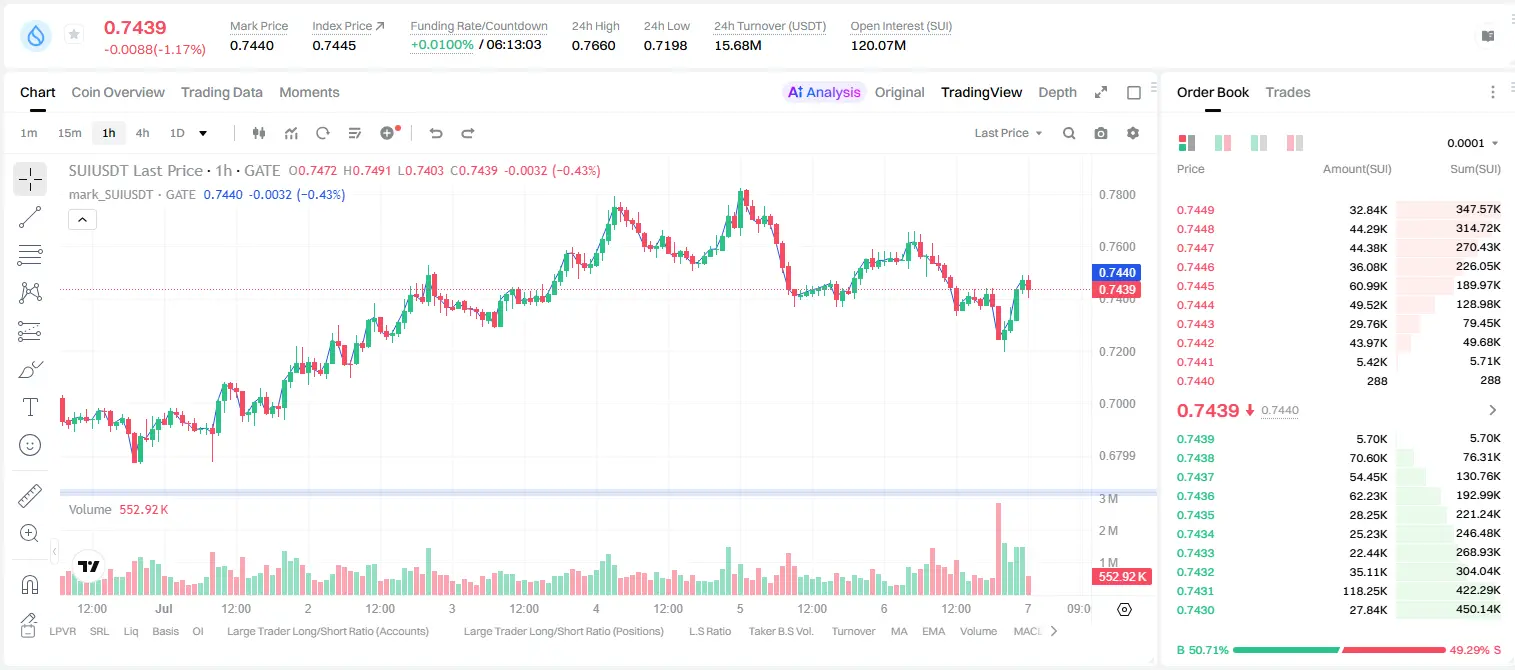Select the trend line drawing tool
Viewport: 1515px width, 670px height.
(30, 217)
